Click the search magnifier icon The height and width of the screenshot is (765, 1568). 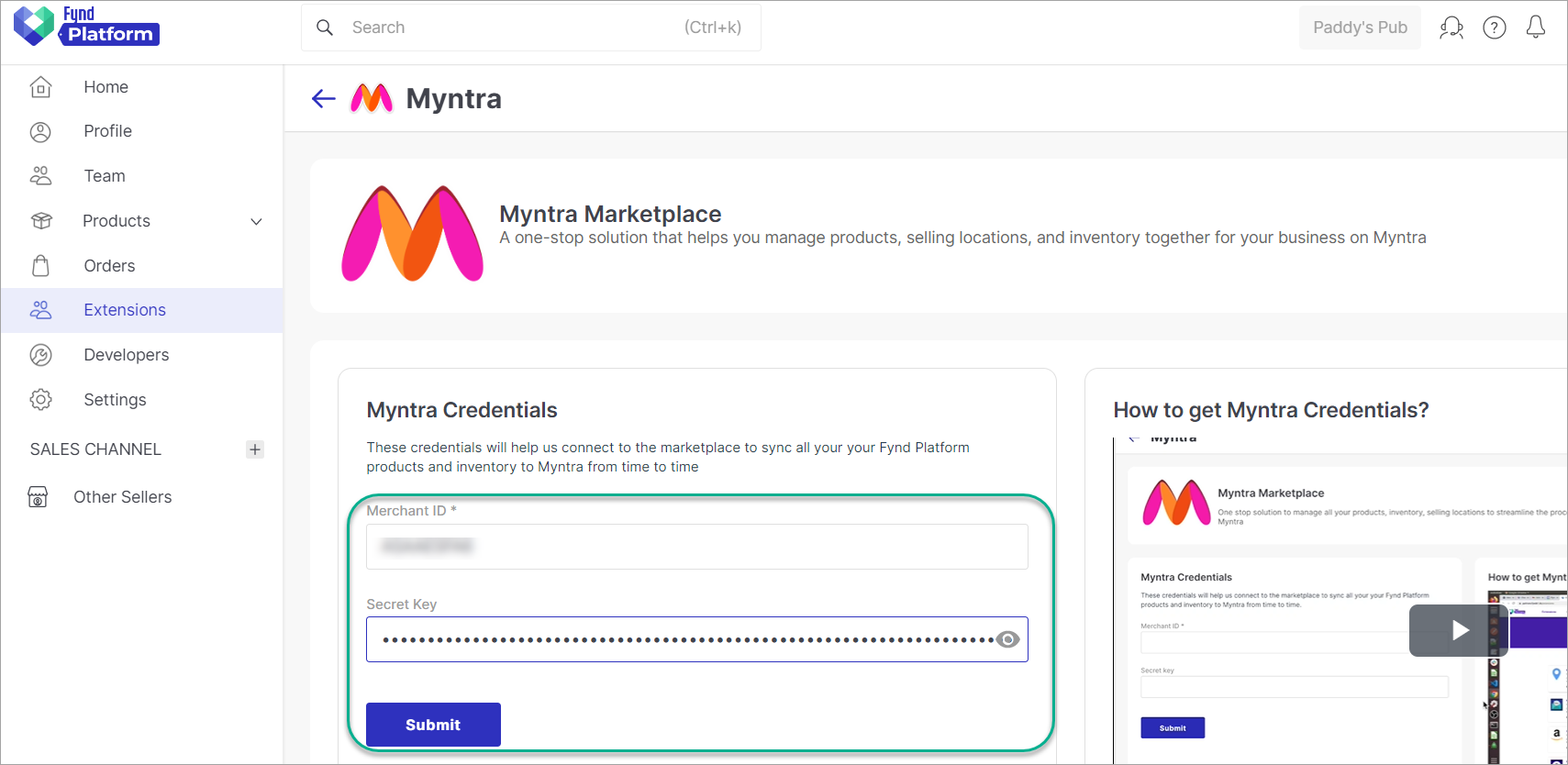[x=325, y=28]
